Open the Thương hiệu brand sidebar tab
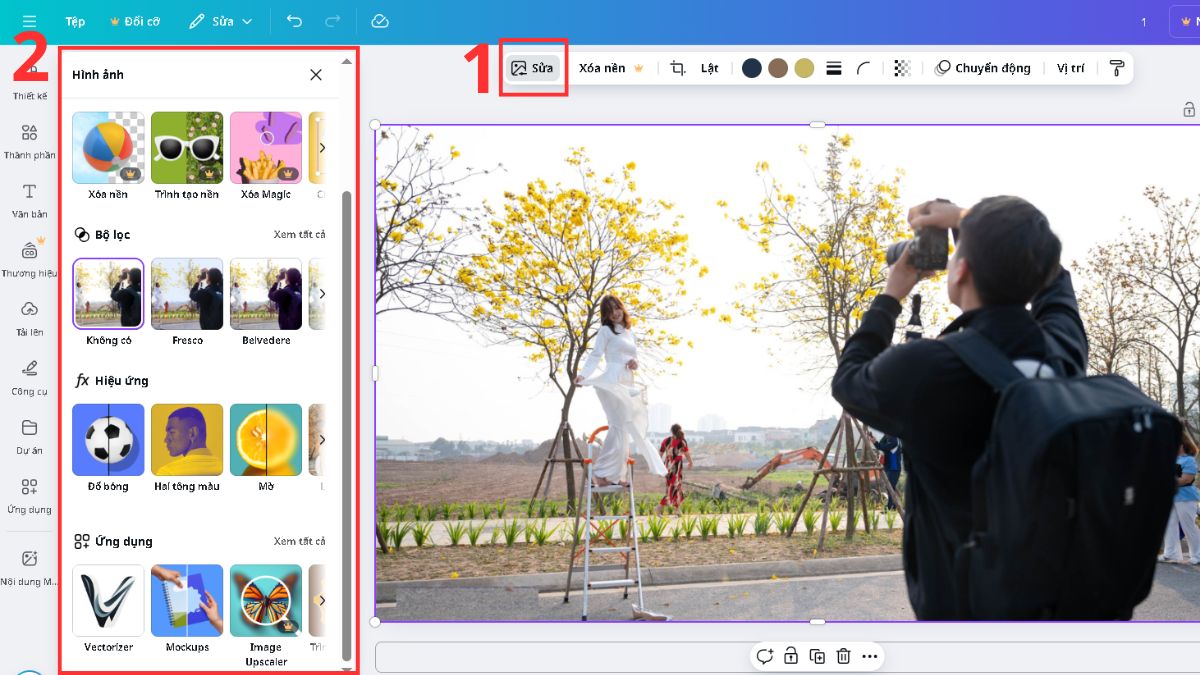The height and width of the screenshot is (675, 1200). 29,259
